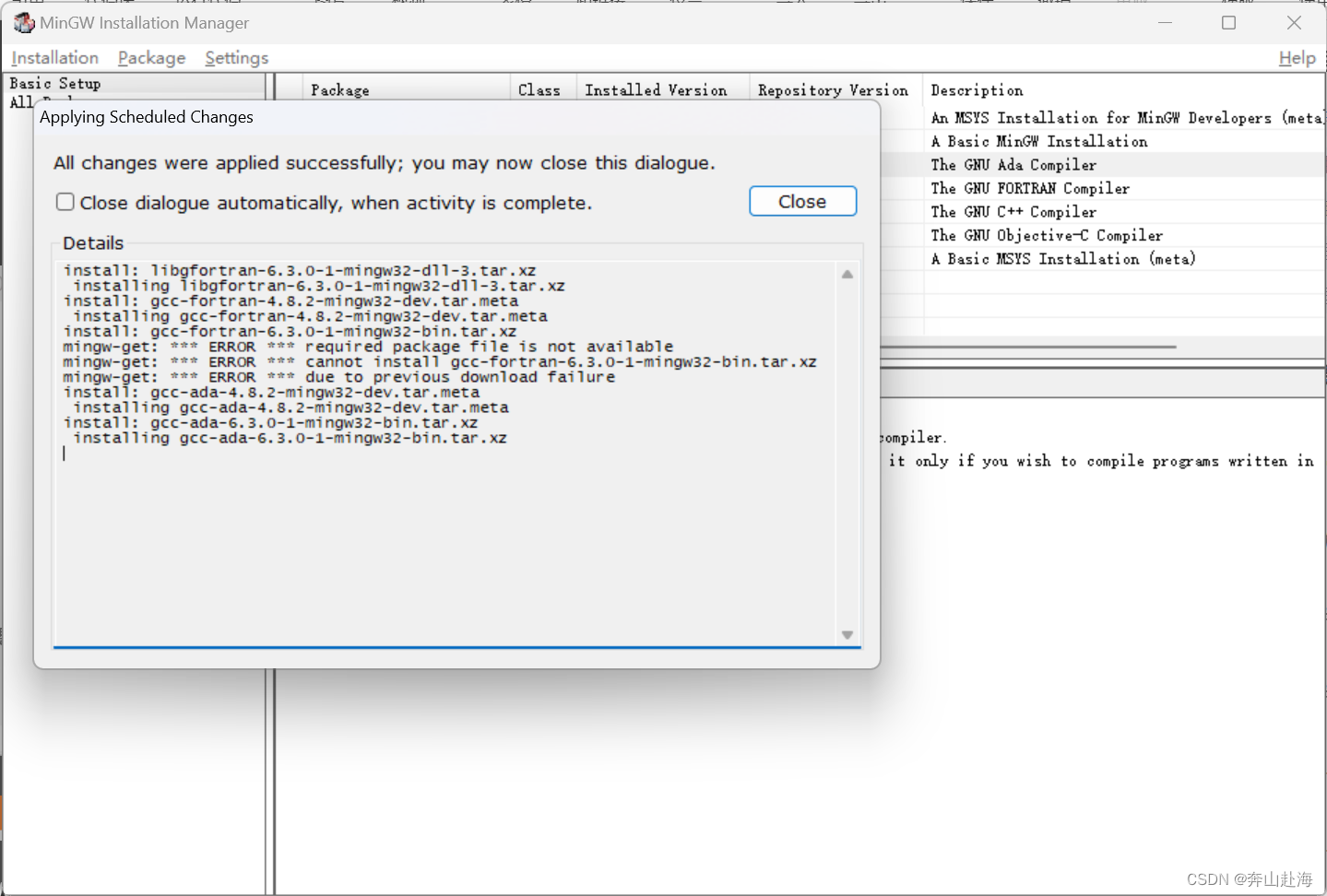Click the MinGW app icon in title bar

[23, 22]
